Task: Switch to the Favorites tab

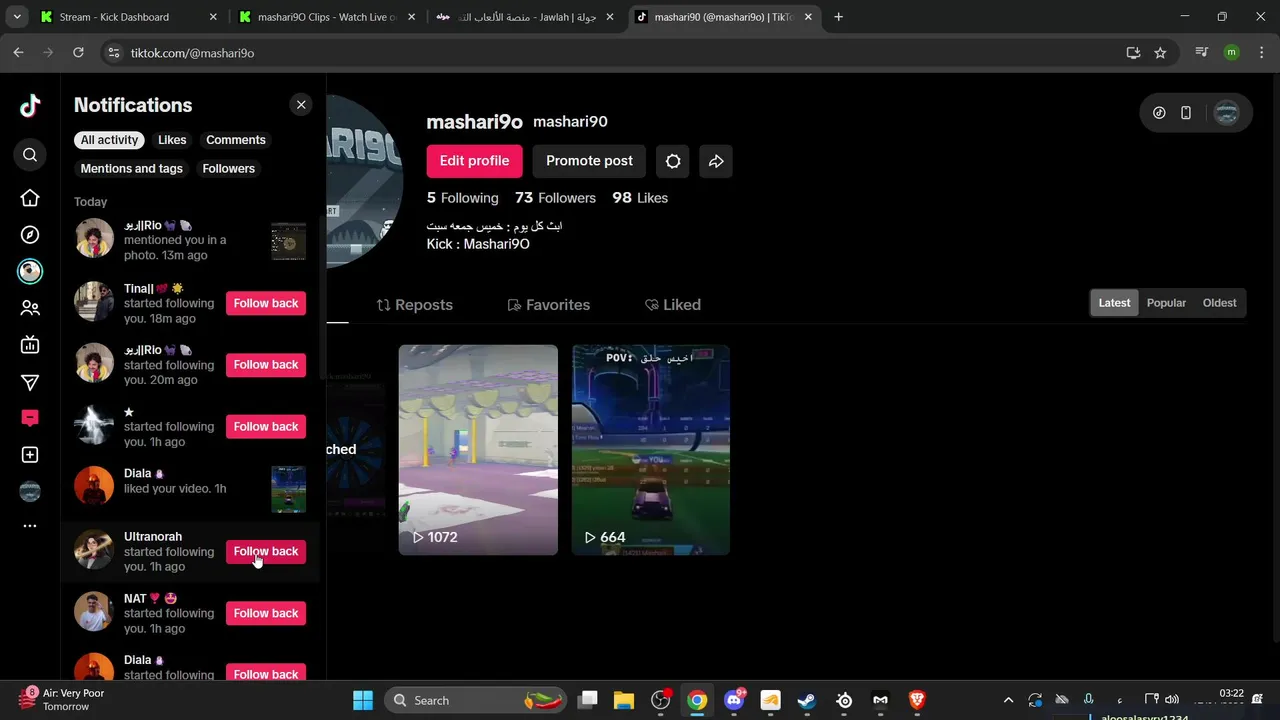Action: tap(549, 305)
